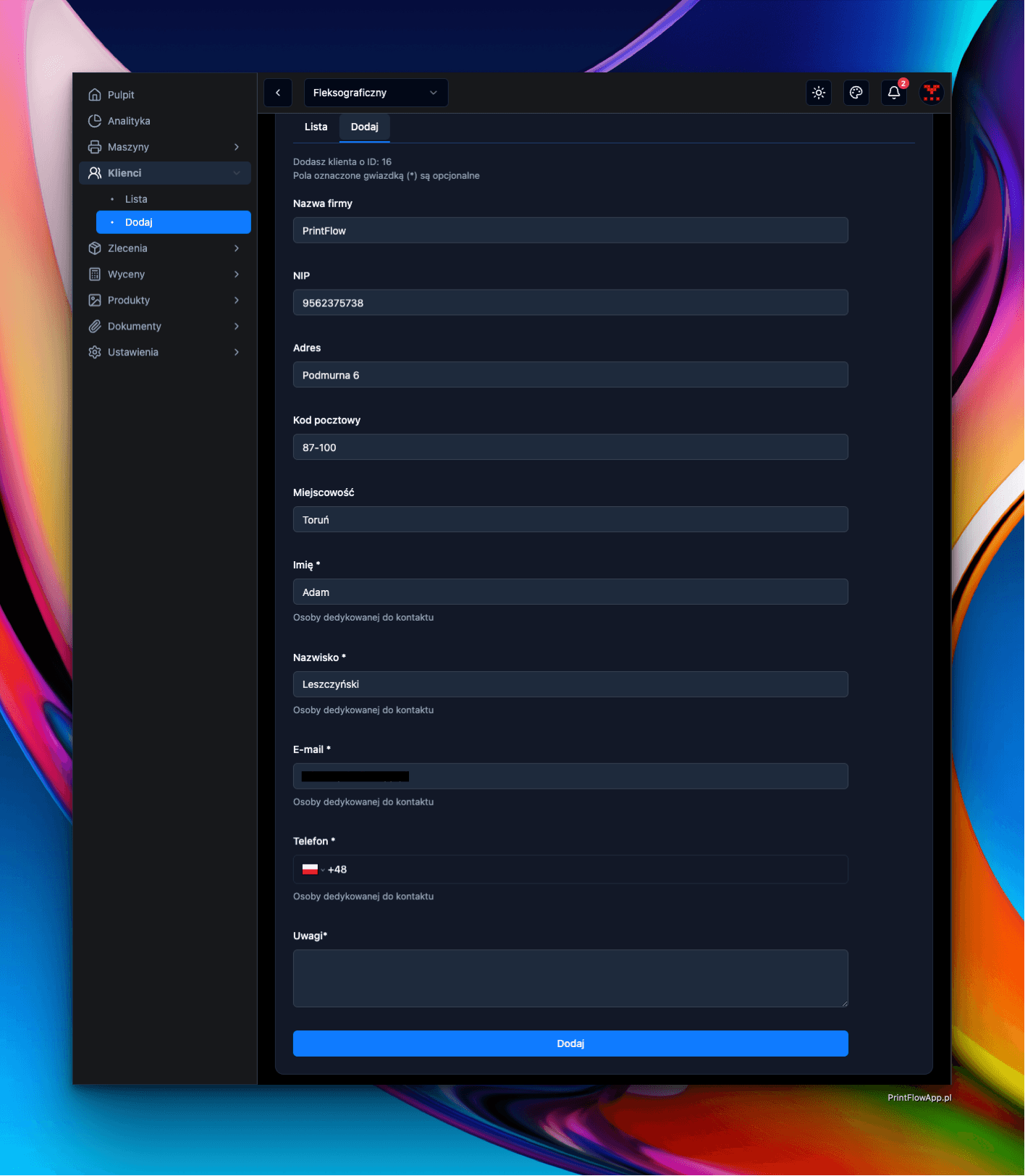Toggle light theme with sun icon
The height and width of the screenshot is (1176, 1025).
[819, 93]
